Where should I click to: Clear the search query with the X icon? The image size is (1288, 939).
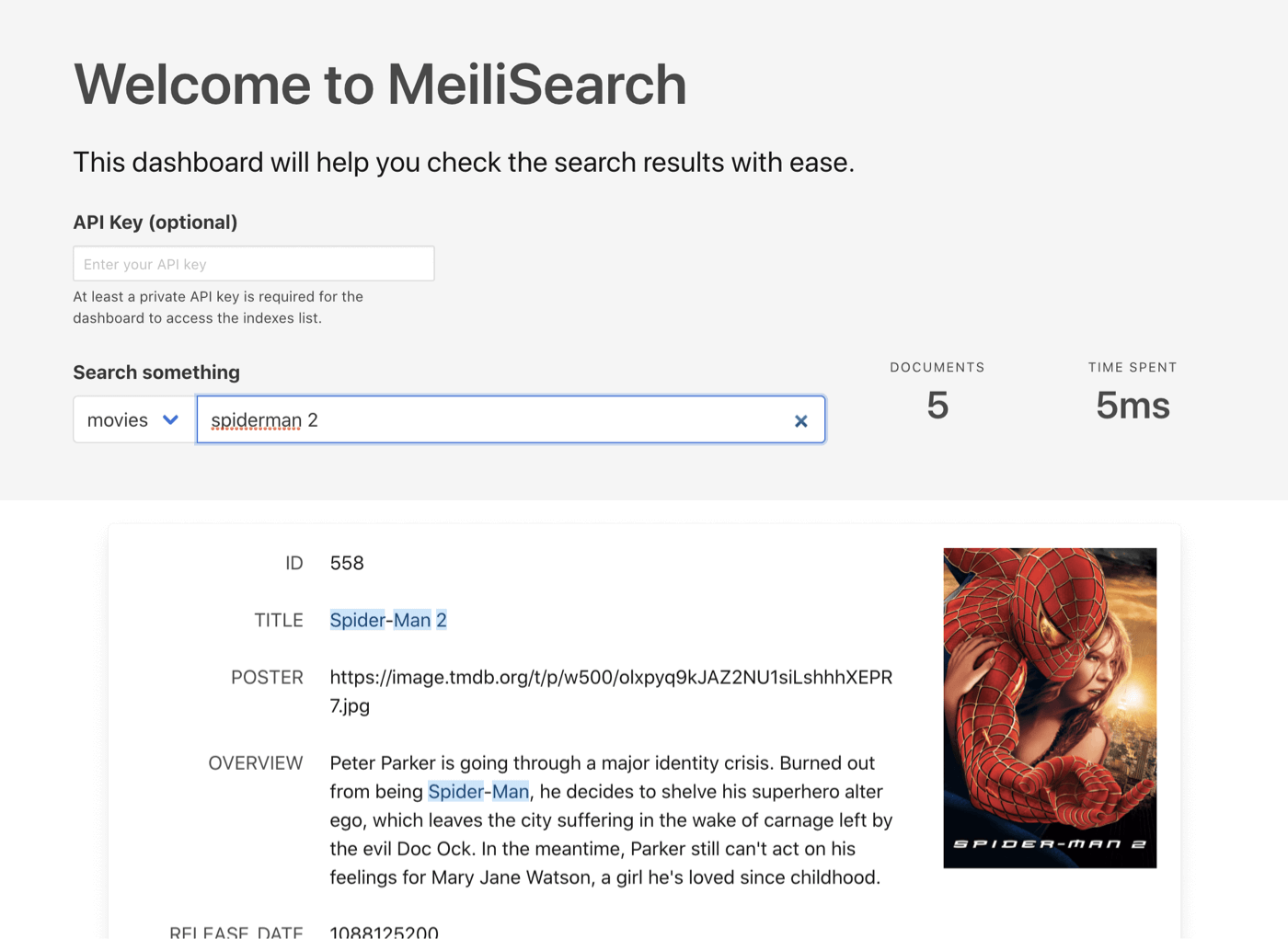pos(800,420)
